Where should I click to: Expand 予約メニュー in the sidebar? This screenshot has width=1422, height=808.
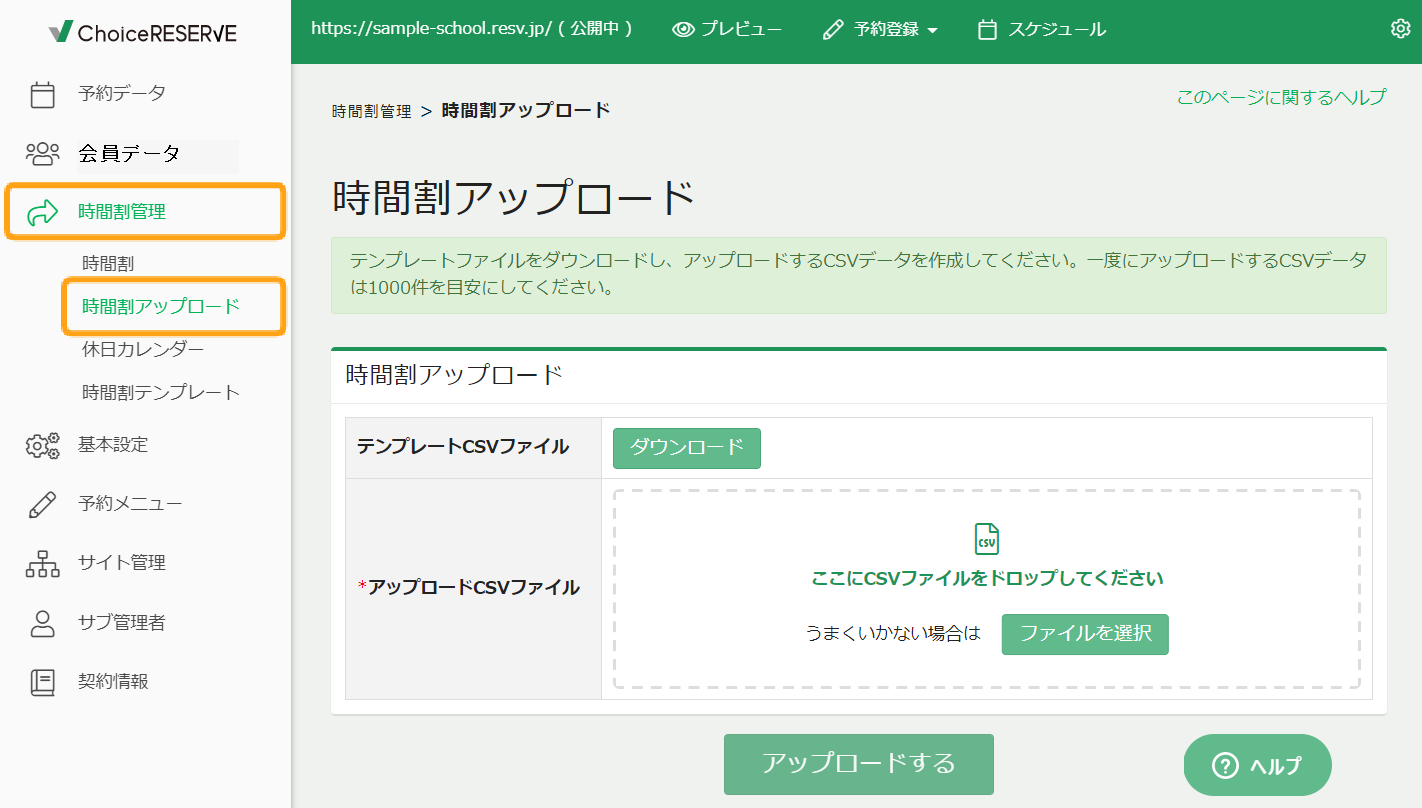[x=130, y=504]
